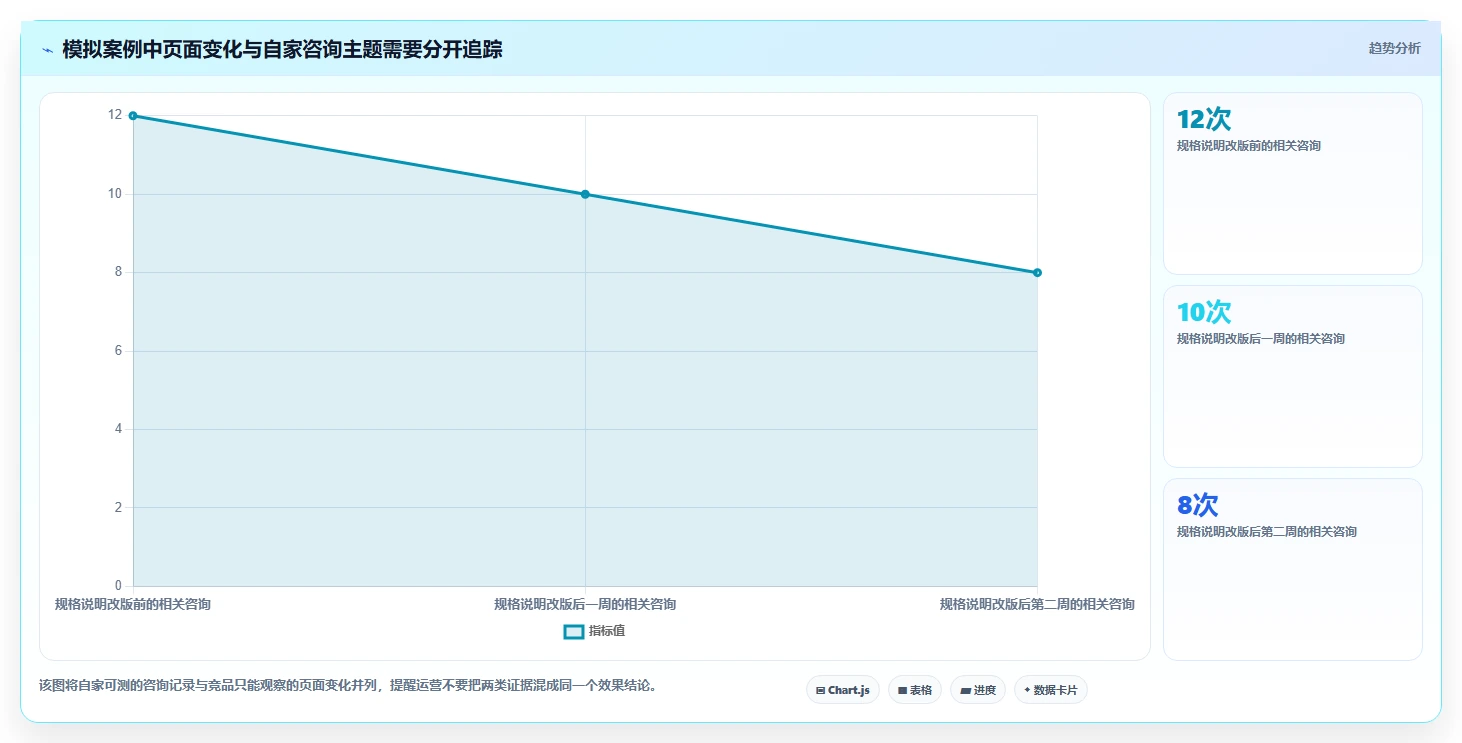Click the 8次 stat card value
Screen dimensions: 1462x743
click(x=1198, y=506)
